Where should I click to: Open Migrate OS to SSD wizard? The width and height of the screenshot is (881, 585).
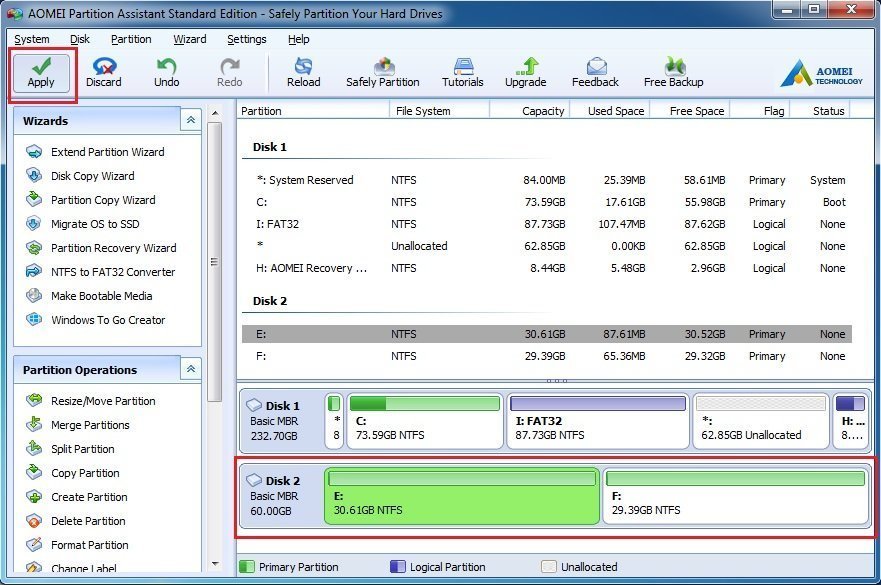click(83, 224)
